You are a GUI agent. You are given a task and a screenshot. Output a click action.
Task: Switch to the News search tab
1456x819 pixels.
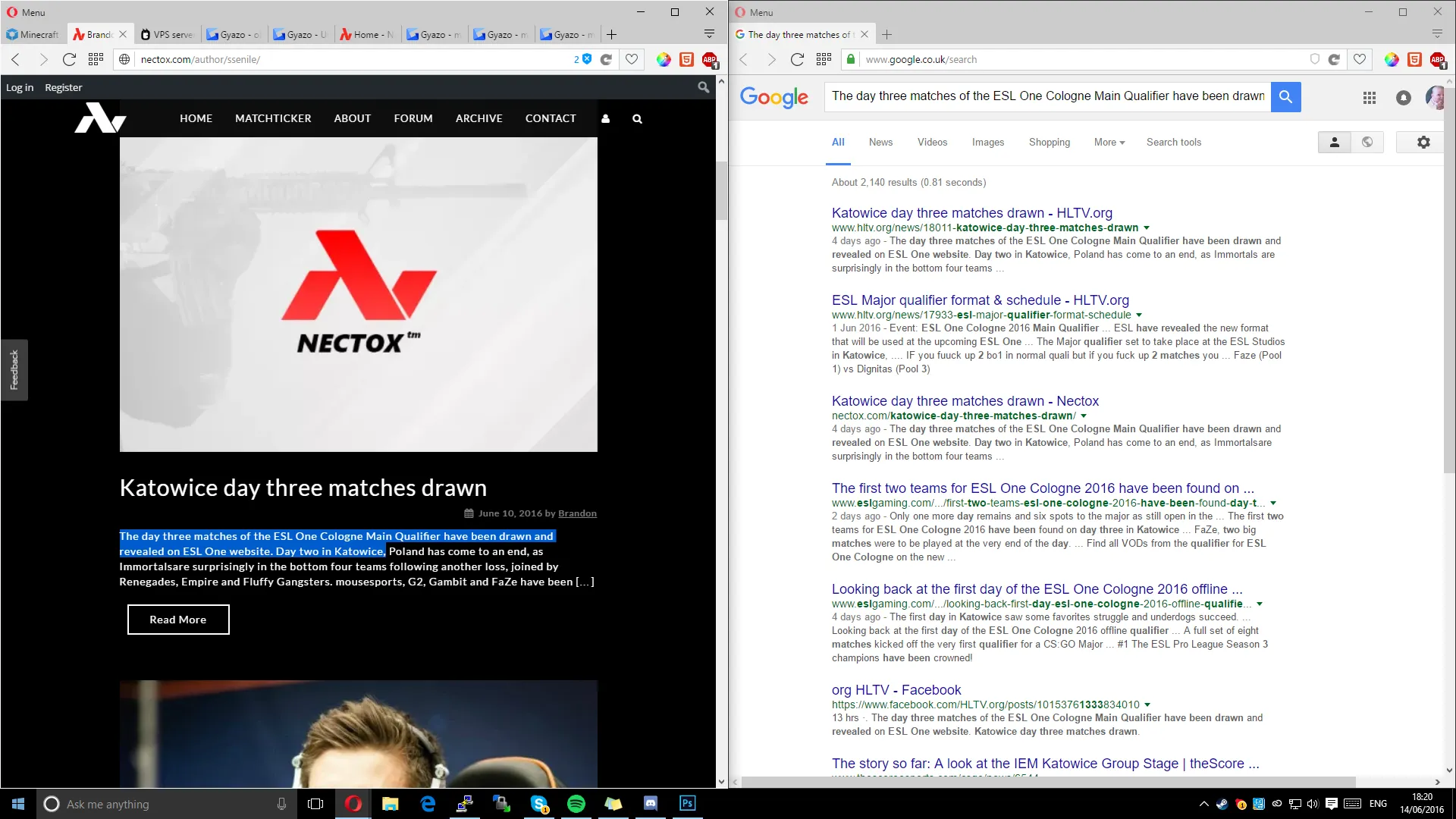pos(880,142)
